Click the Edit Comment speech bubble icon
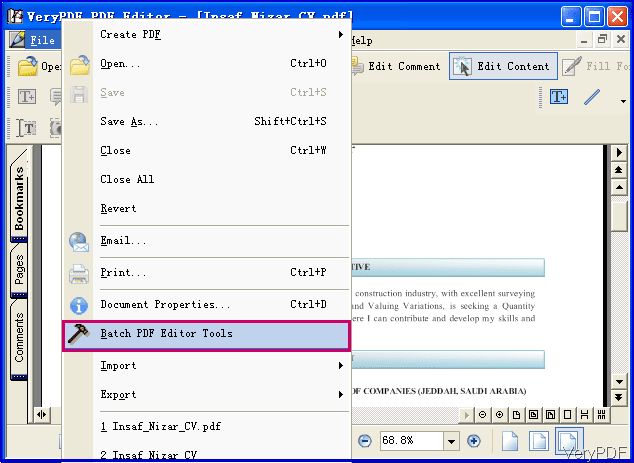The width and height of the screenshot is (634, 463). coord(357,66)
